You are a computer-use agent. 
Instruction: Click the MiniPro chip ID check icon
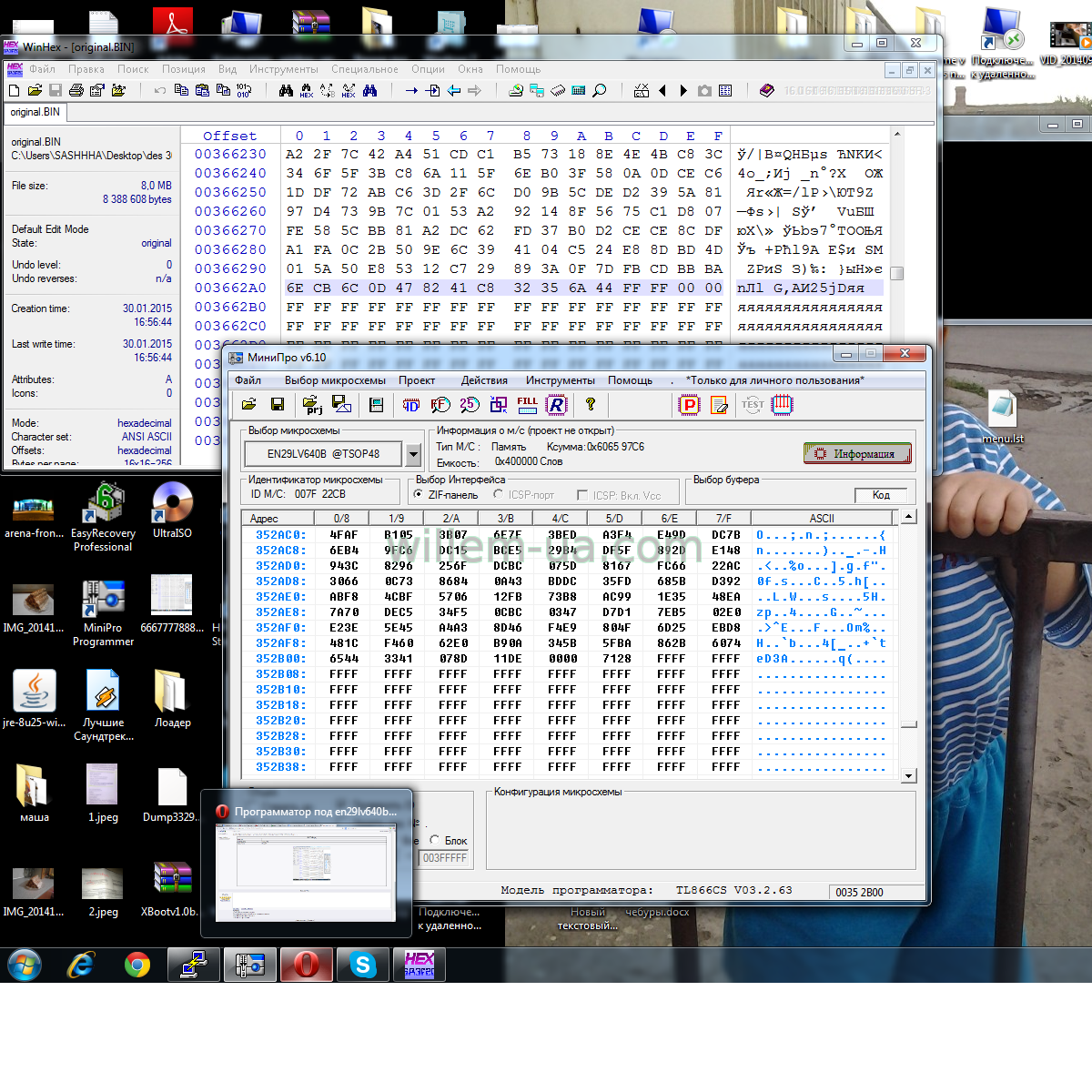pos(410,405)
